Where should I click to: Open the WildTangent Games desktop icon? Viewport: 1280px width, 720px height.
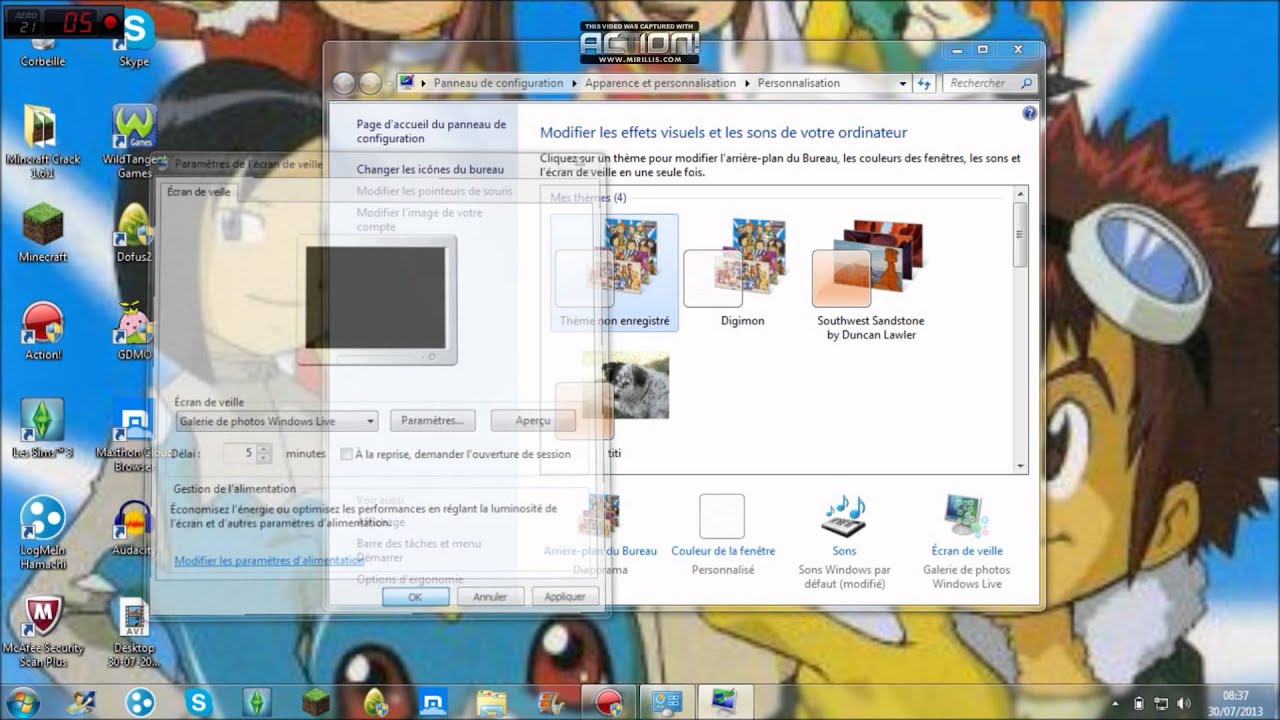(x=134, y=141)
